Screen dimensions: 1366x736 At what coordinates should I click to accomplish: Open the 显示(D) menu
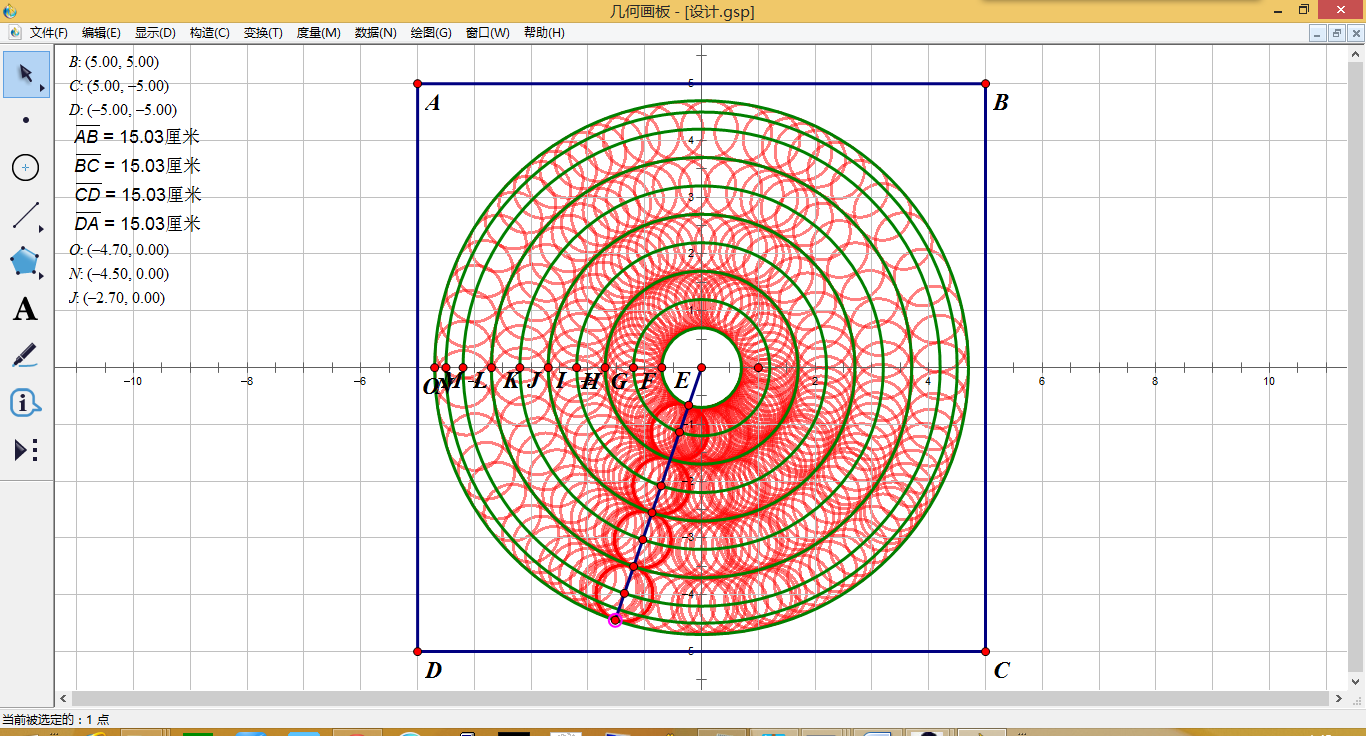(155, 33)
